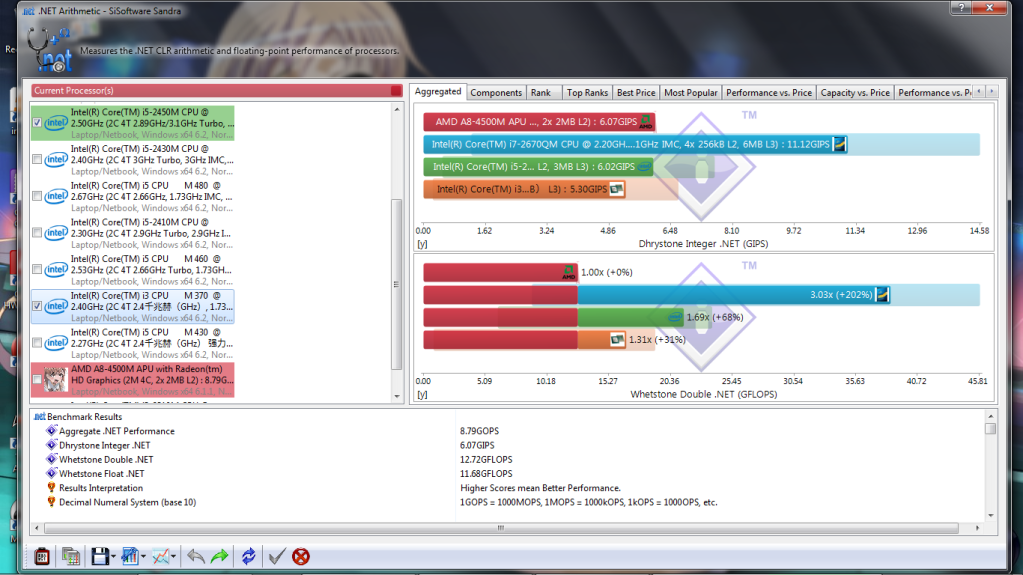Open the Rank tab

tap(541, 93)
